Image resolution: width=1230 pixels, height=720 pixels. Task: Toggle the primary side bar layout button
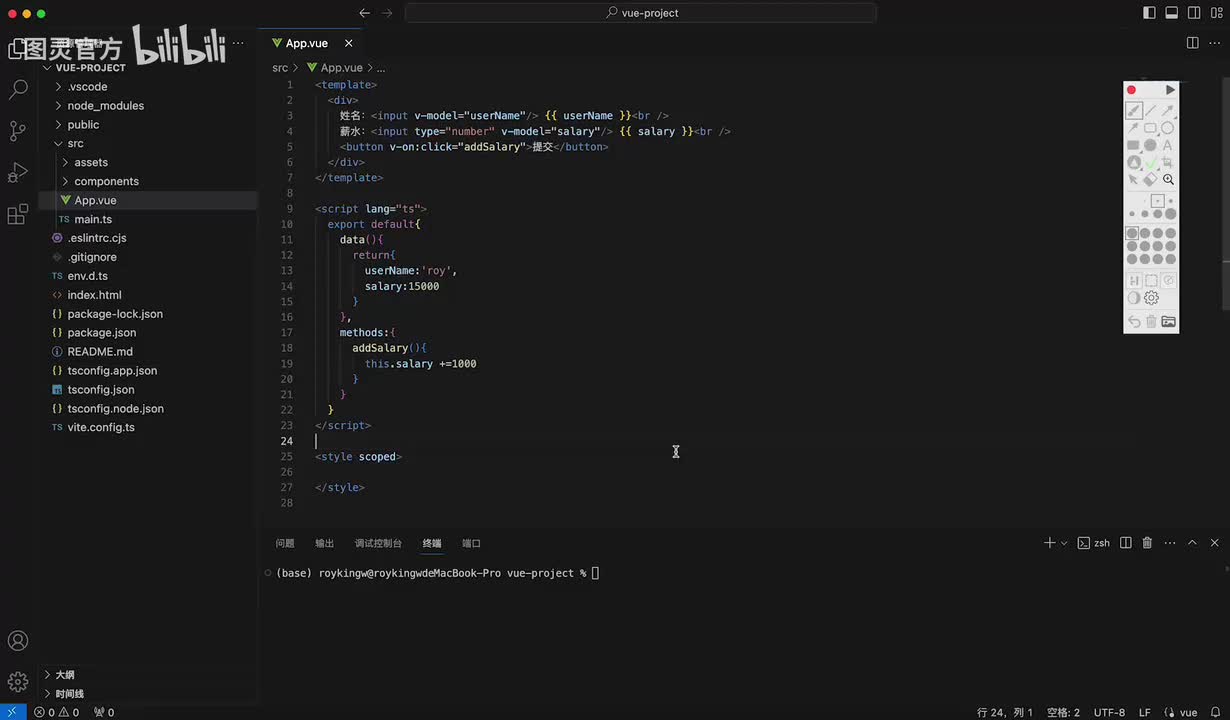pyautogui.click(x=1148, y=13)
